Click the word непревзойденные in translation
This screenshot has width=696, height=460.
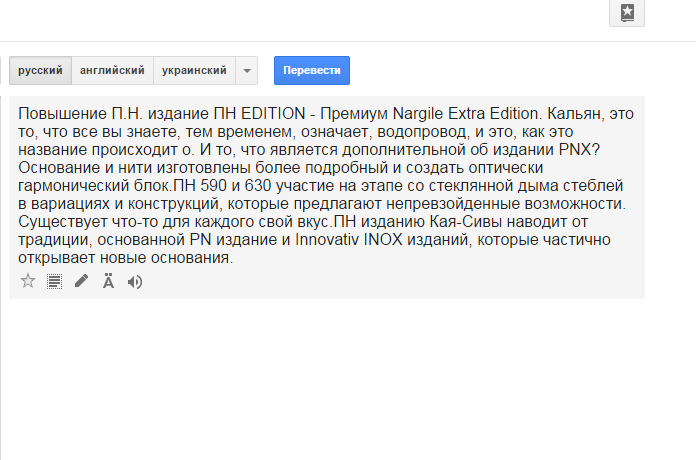pyautogui.click(x=453, y=204)
